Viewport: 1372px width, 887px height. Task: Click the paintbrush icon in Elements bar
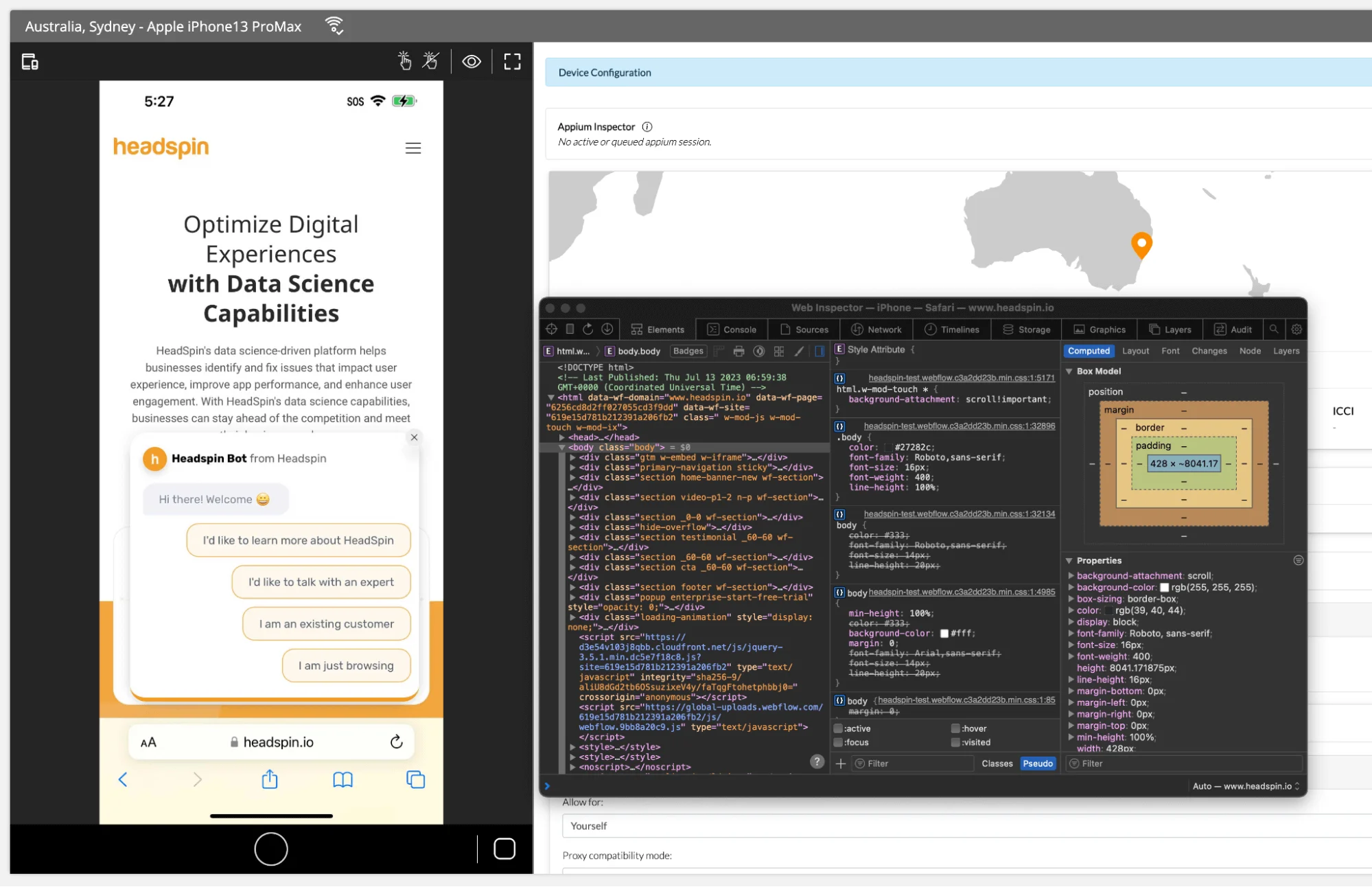coord(799,352)
